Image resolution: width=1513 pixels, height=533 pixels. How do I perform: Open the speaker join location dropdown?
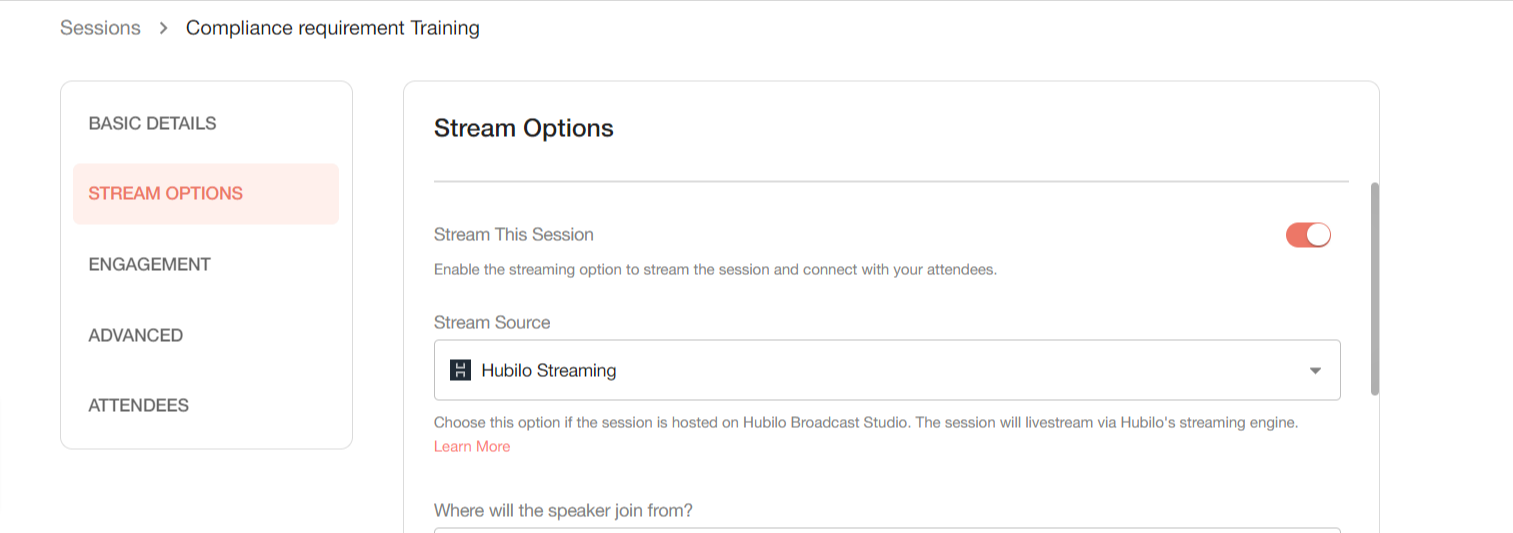pos(887,530)
